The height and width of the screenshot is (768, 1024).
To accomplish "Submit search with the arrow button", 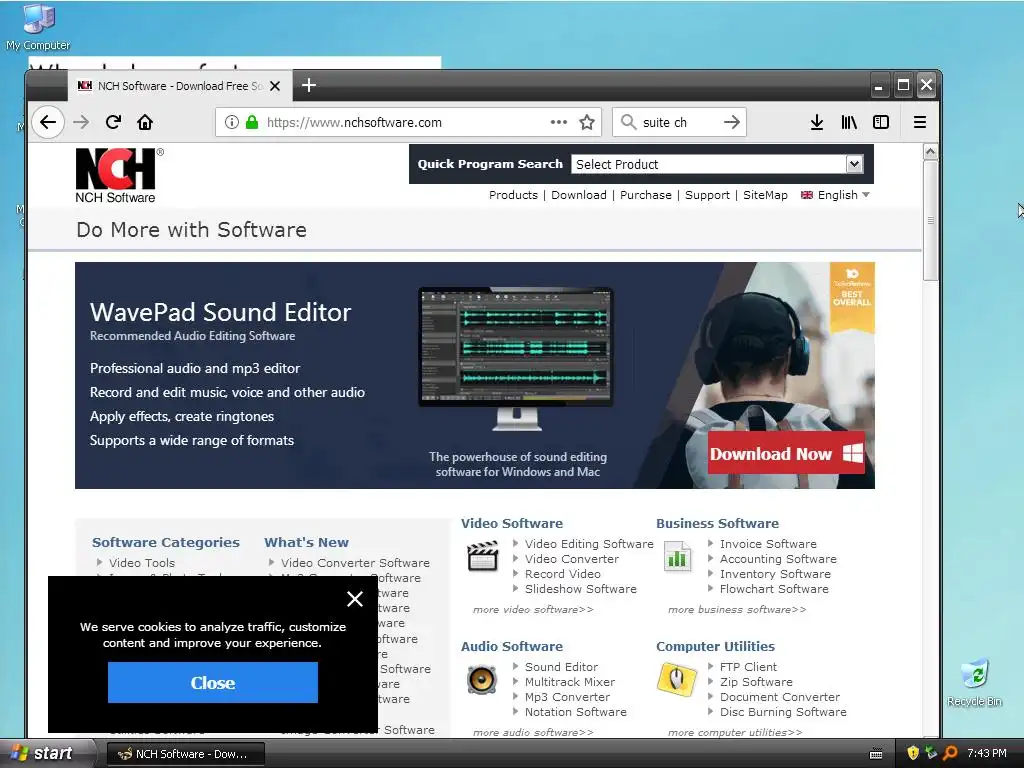I will (732, 122).
